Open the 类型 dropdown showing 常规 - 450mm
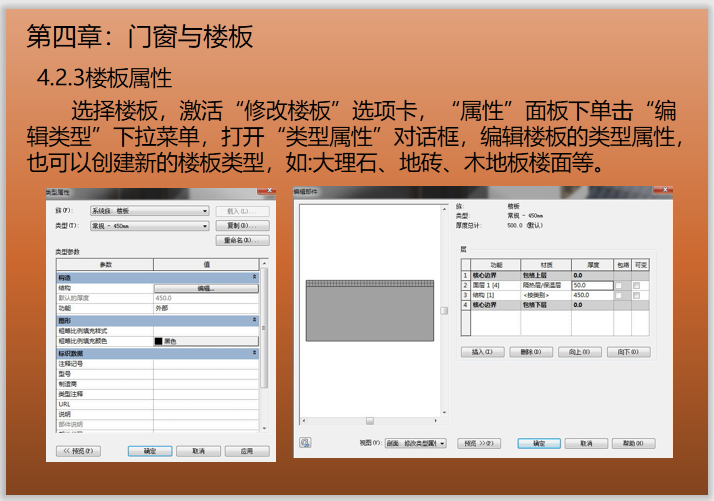The image size is (714, 501). [x=149, y=226]
